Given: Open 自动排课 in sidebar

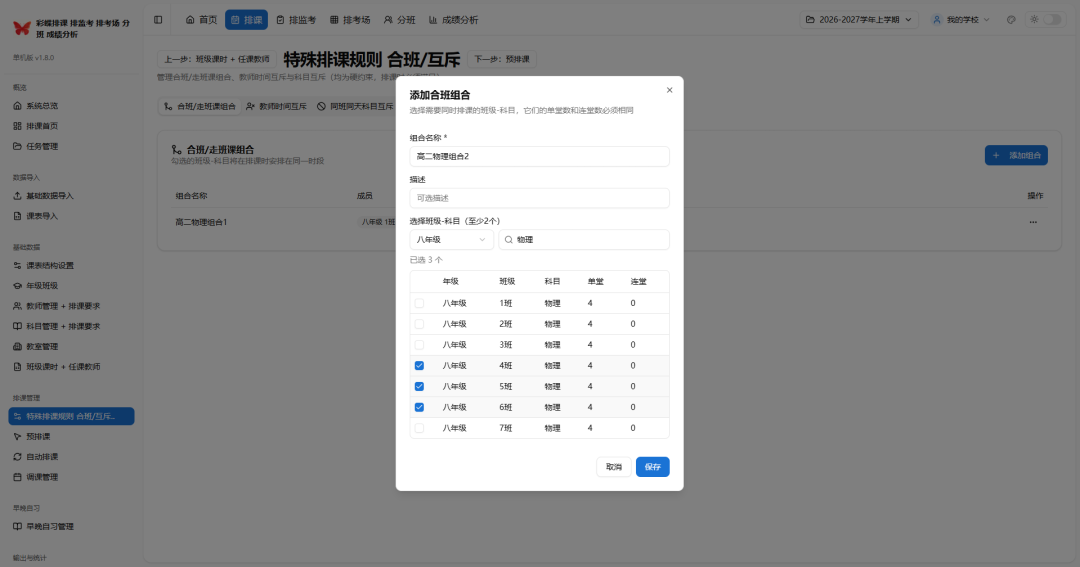Looking at the screenshot, I should 71,457.
